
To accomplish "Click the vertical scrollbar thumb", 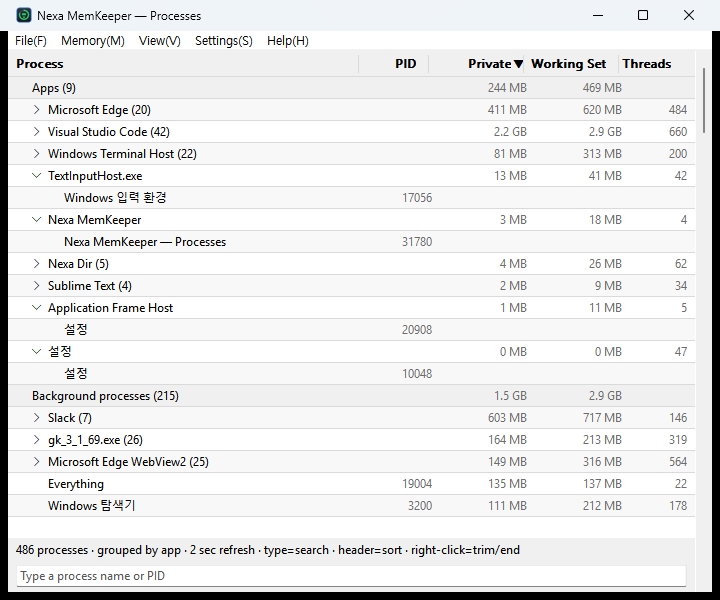I will coord(704,101).
